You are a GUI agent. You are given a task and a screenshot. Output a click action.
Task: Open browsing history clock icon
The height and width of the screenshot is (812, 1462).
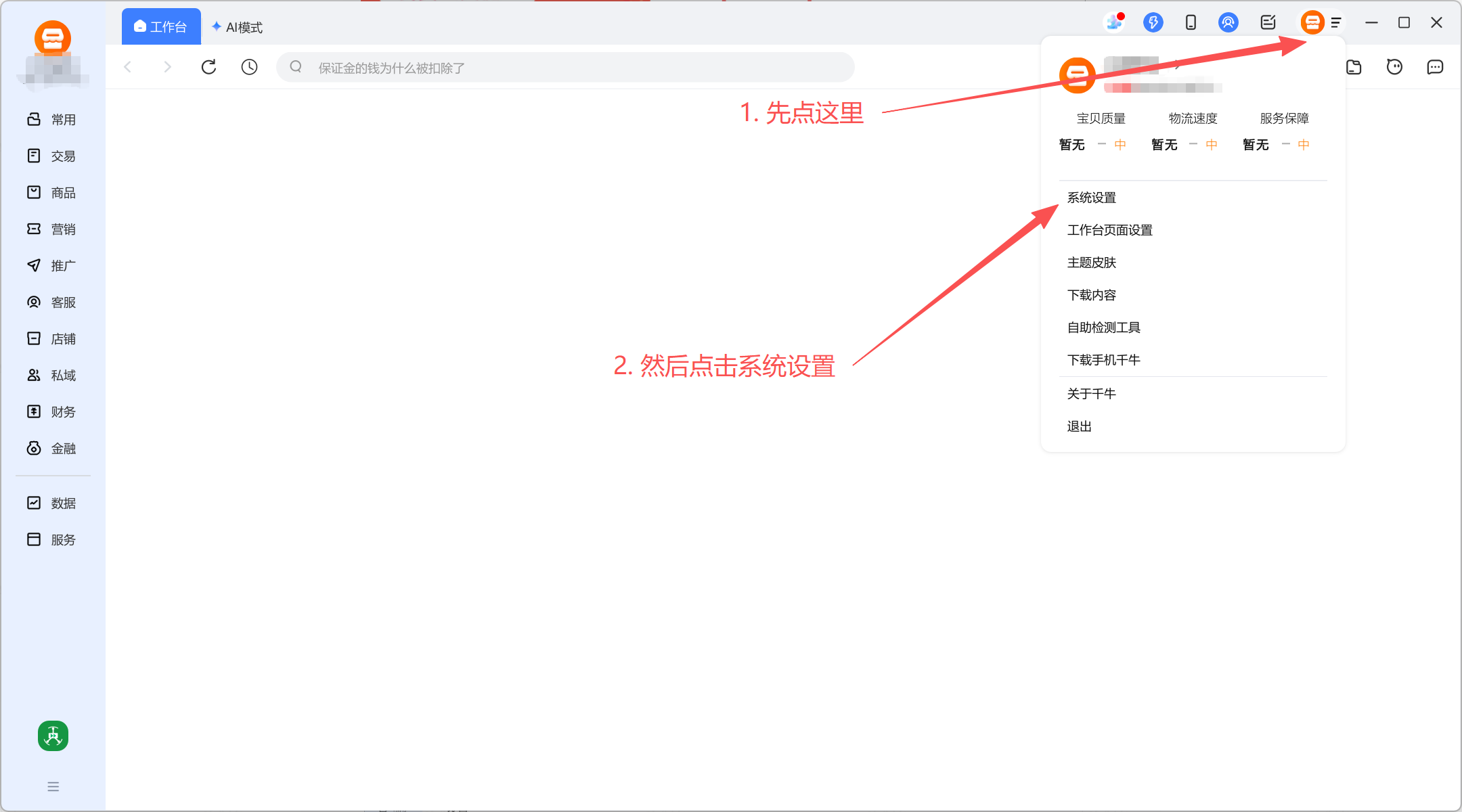point(249,67)
